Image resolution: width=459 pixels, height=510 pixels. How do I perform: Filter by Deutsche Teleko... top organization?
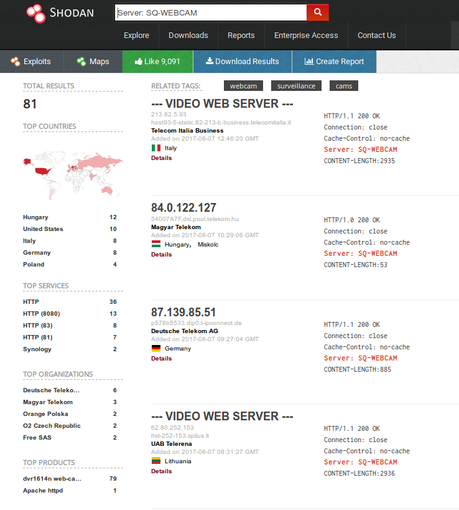coord(51,390)
